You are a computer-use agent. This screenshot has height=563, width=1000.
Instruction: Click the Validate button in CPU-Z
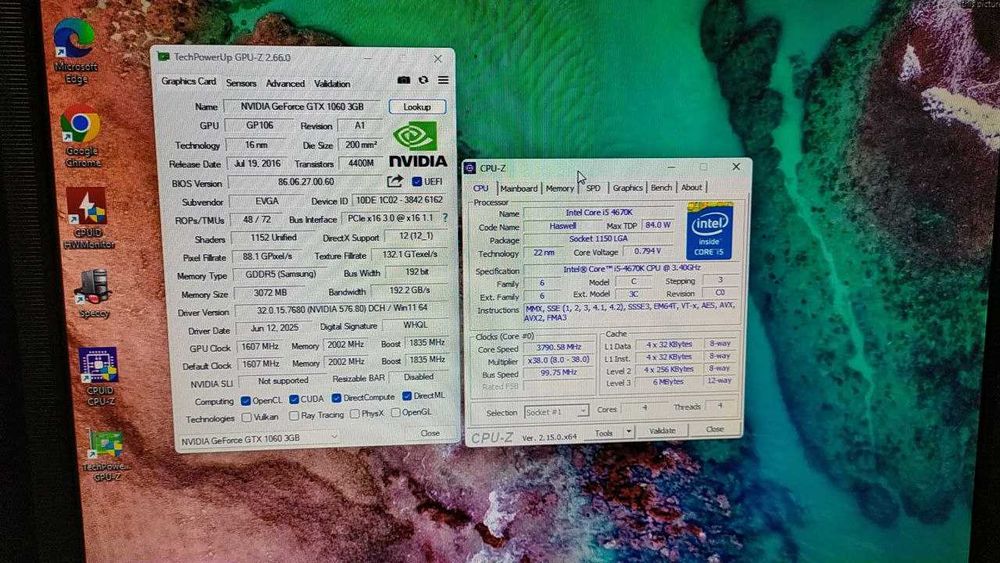click(662, 430)
